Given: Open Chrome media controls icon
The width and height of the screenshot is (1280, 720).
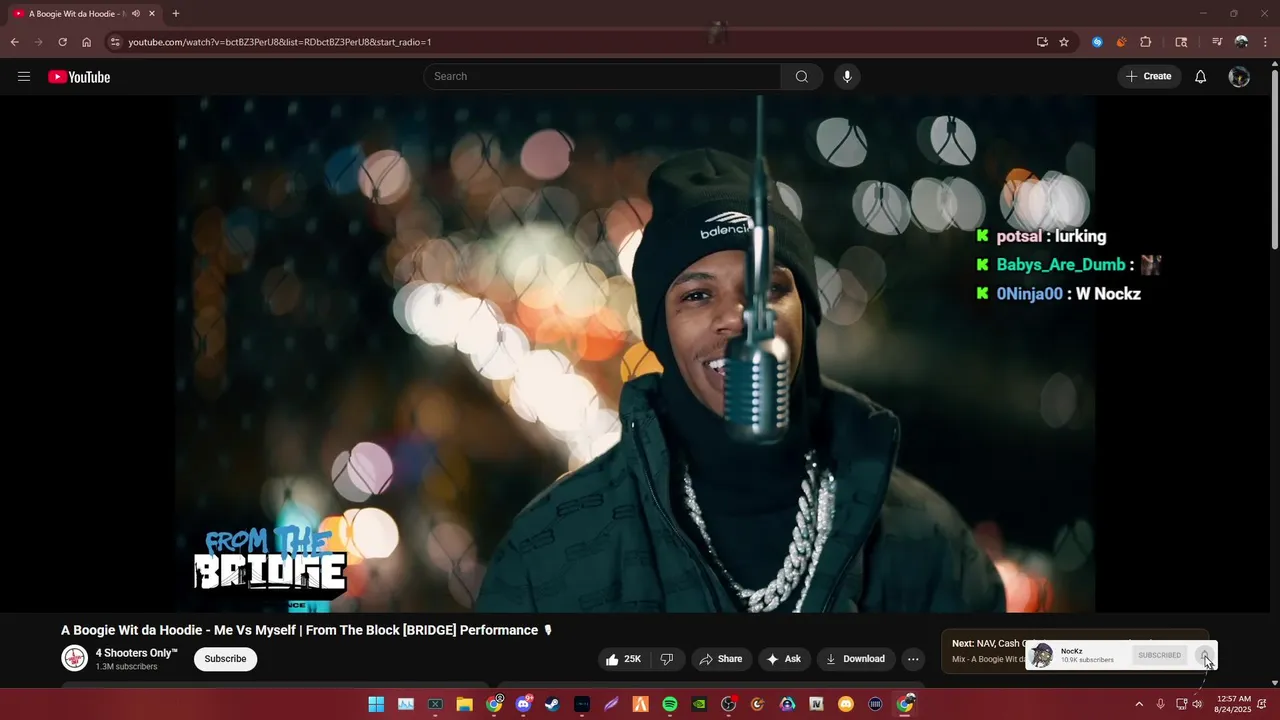Looking at the screenshot, I should [x=1217, y=42].
